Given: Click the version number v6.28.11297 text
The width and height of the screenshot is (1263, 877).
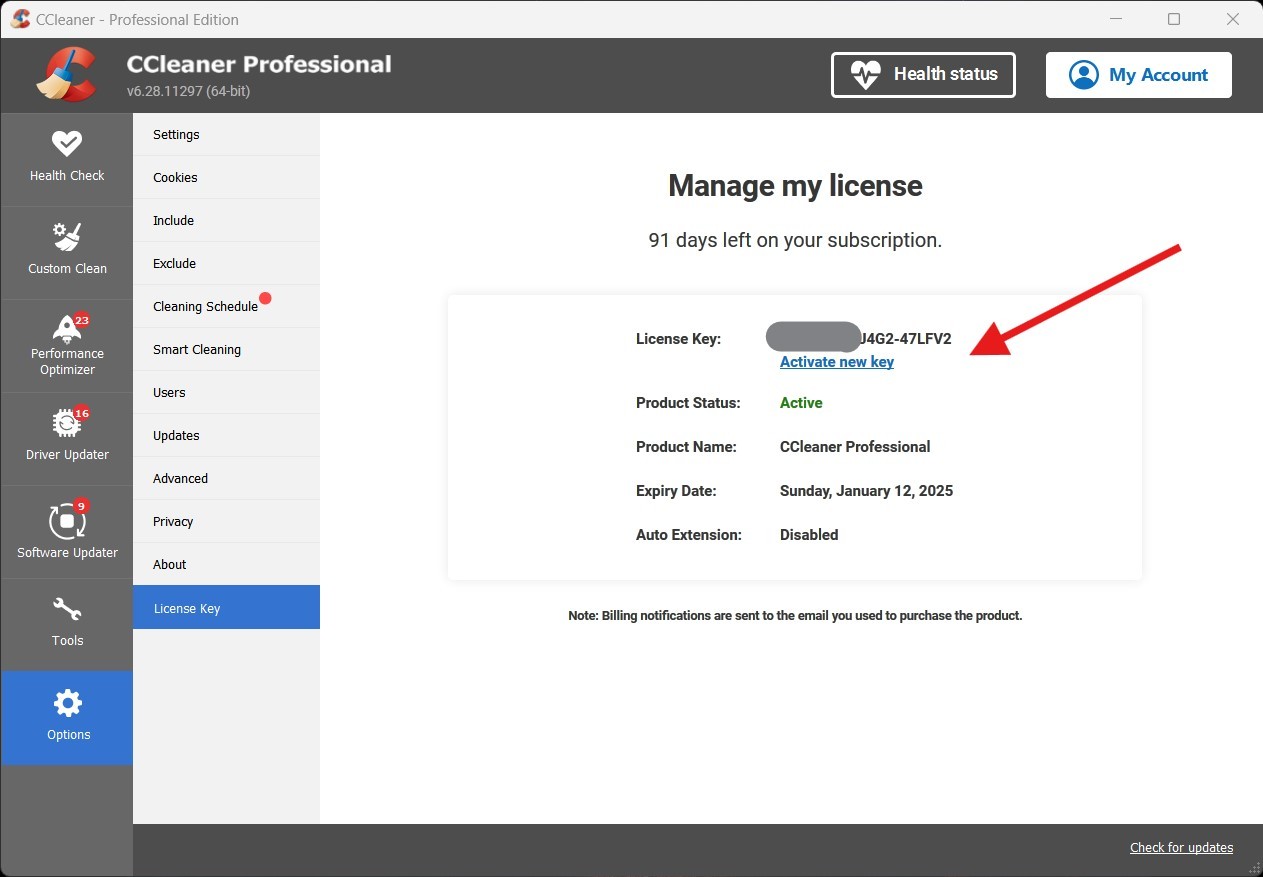Looking at the screenshot, I should coord(188,91).
